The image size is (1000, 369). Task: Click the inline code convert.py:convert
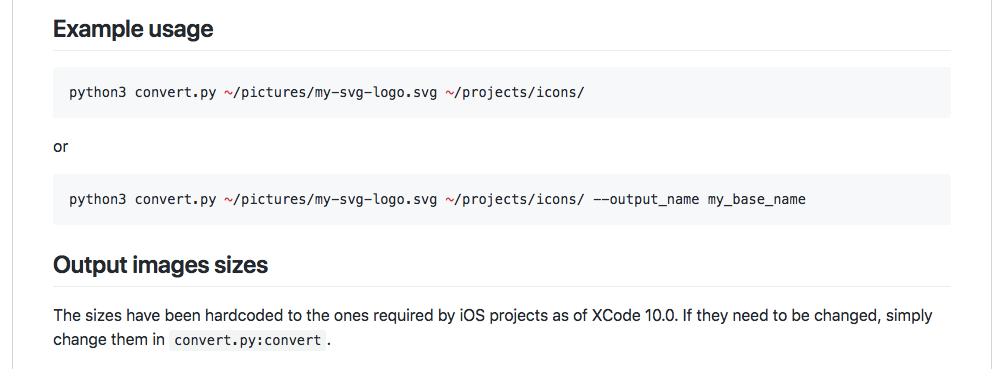pyautogui.click(x=247, y=340)
